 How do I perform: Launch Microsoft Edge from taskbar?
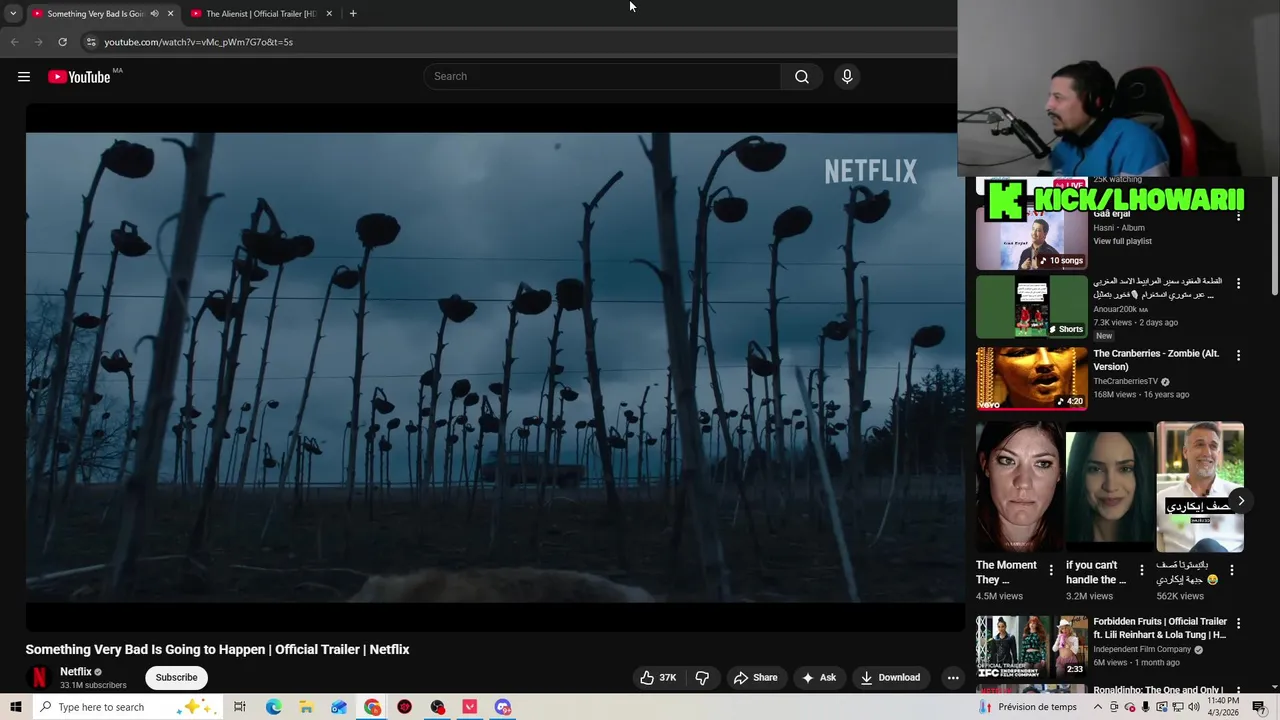tap(273, 707)
